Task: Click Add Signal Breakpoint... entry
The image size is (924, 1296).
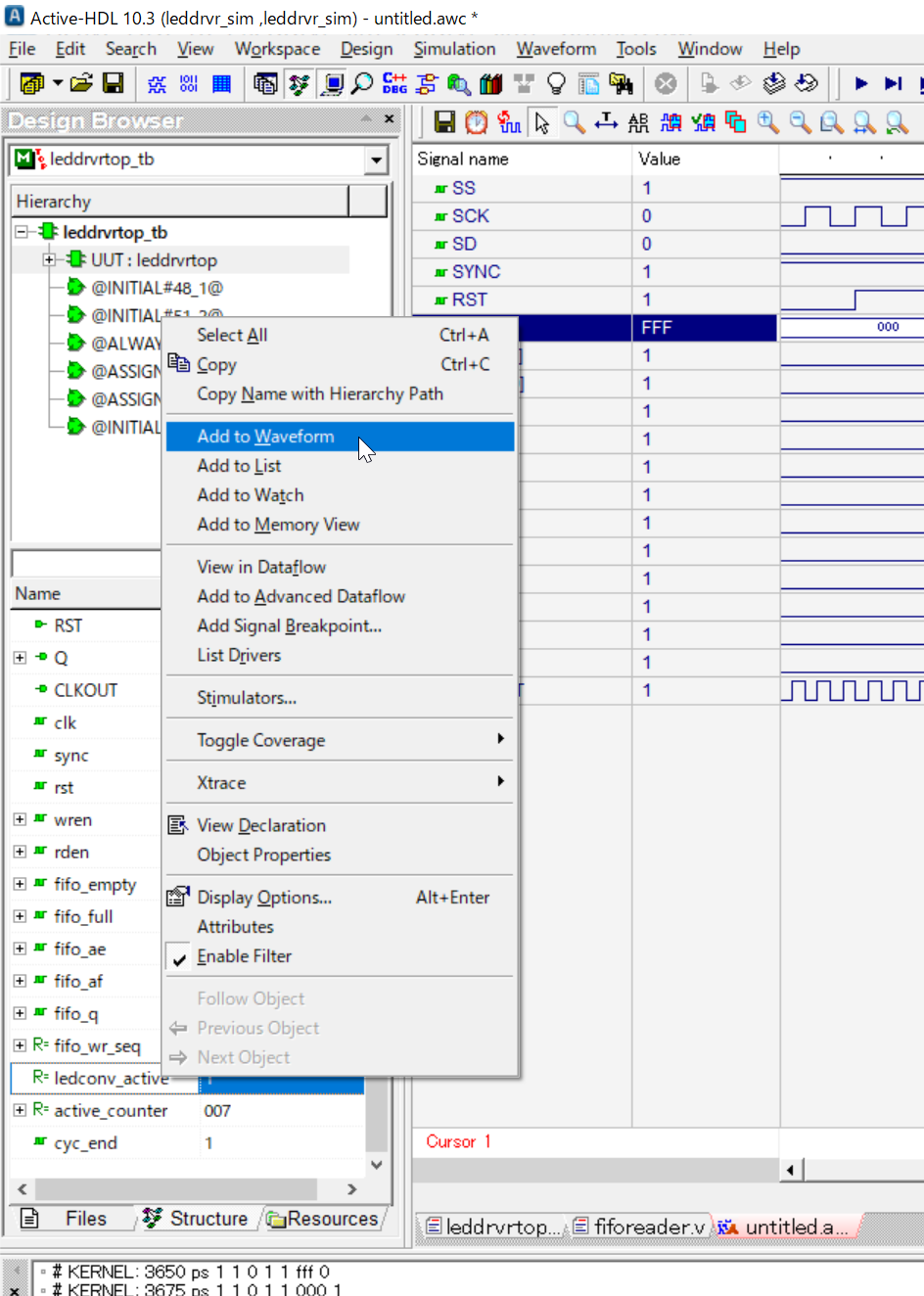Action: pos(340,625)
